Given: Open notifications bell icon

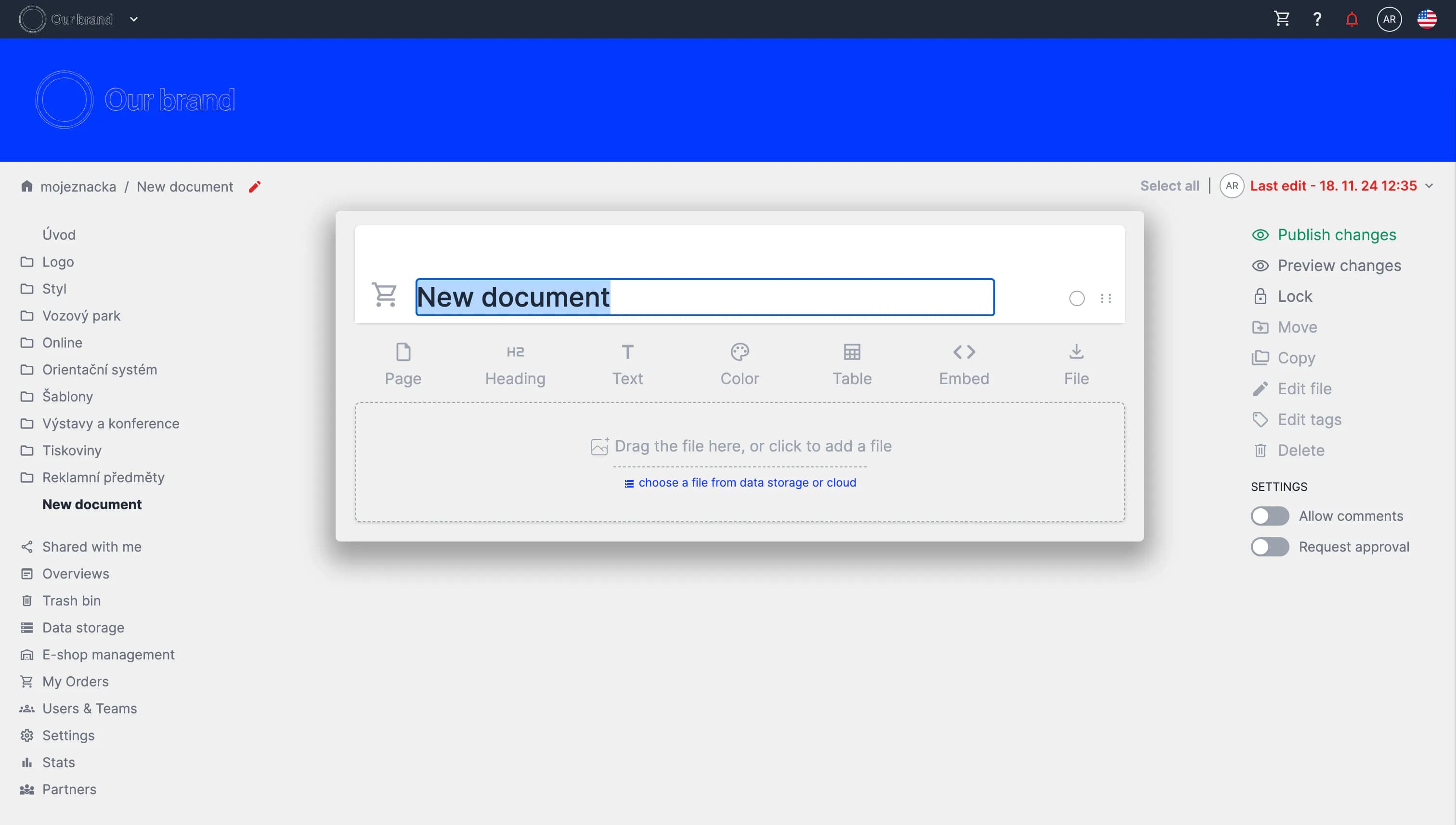Looking at the screenshot, I should [1351, 19].
